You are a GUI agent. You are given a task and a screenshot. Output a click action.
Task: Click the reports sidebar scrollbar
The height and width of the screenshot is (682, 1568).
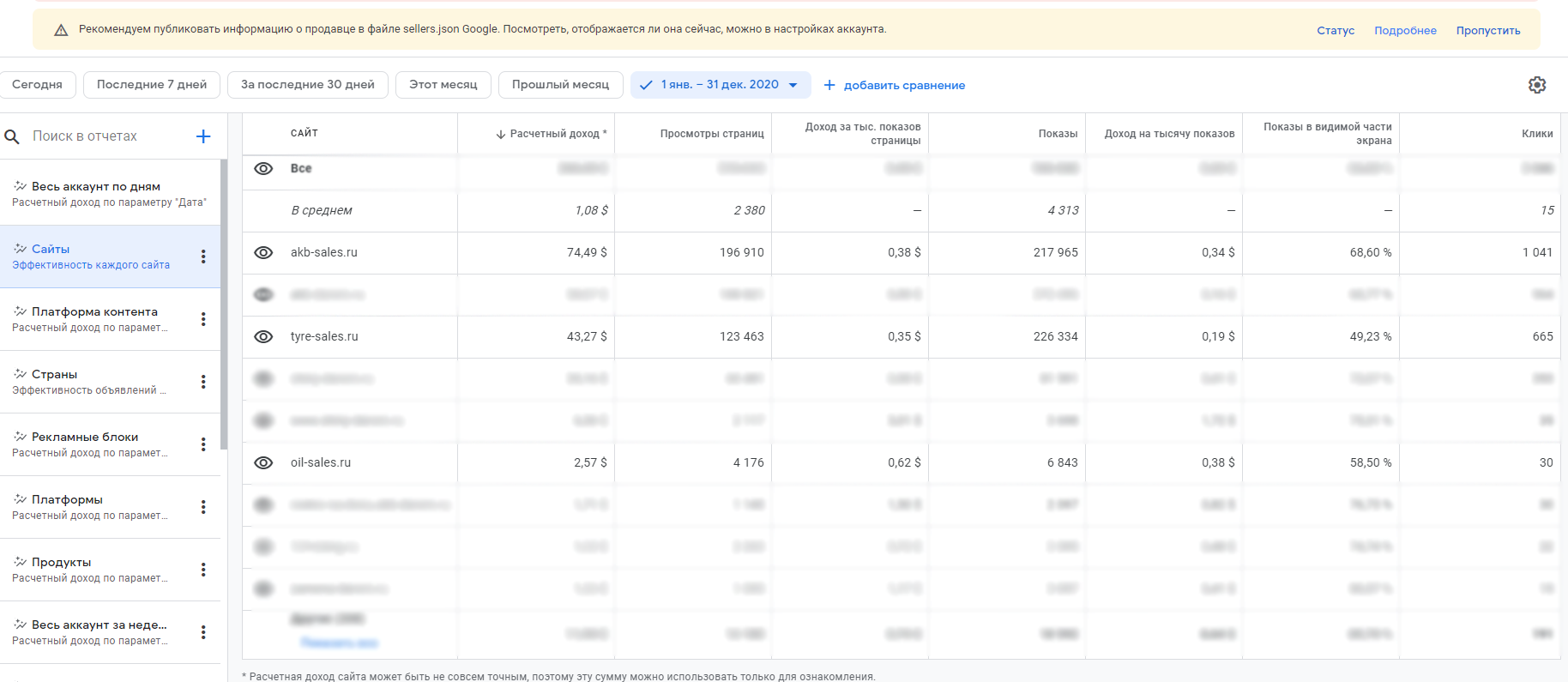[224, 300]
